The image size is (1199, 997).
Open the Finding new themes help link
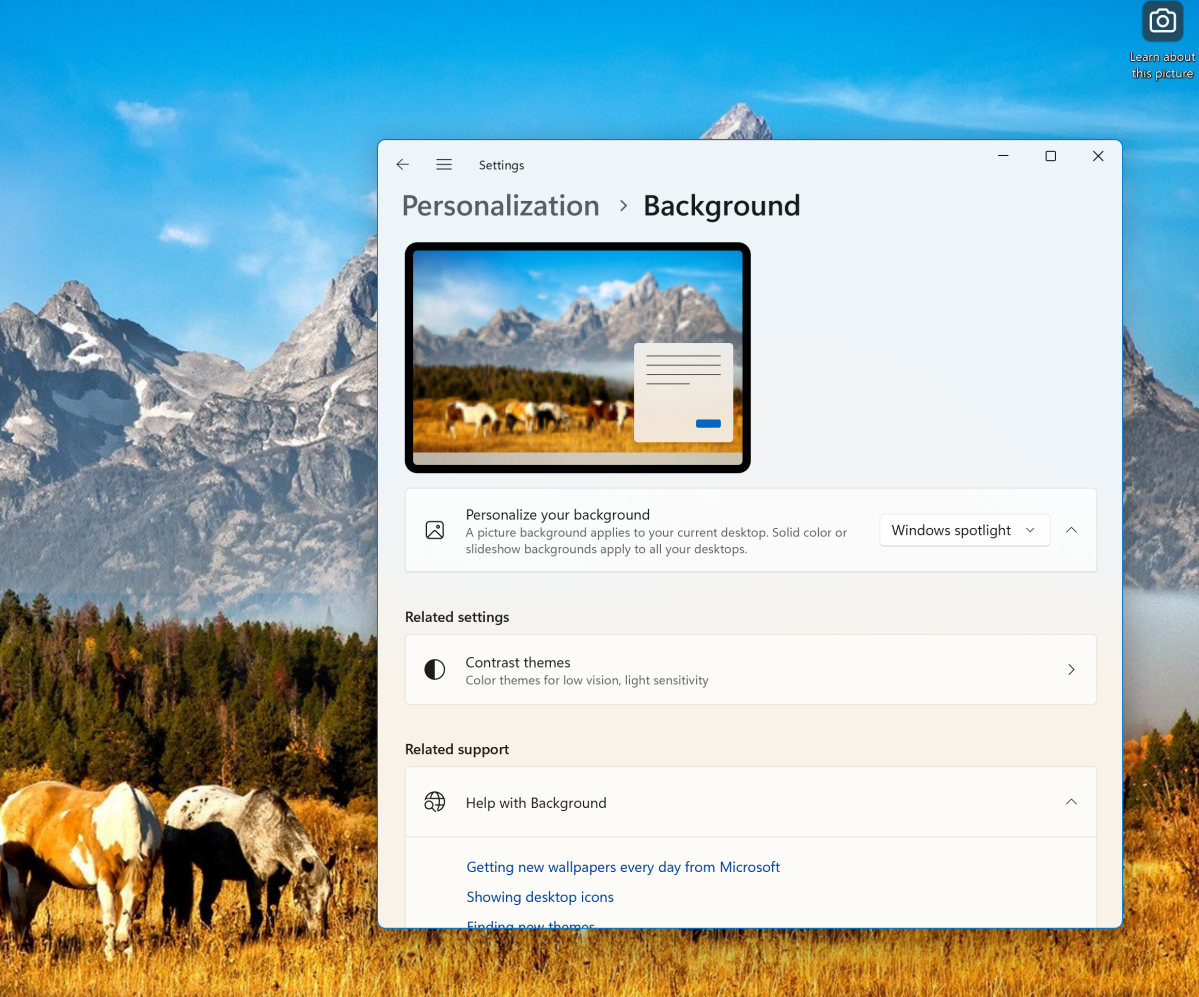(x=531, y=924)
